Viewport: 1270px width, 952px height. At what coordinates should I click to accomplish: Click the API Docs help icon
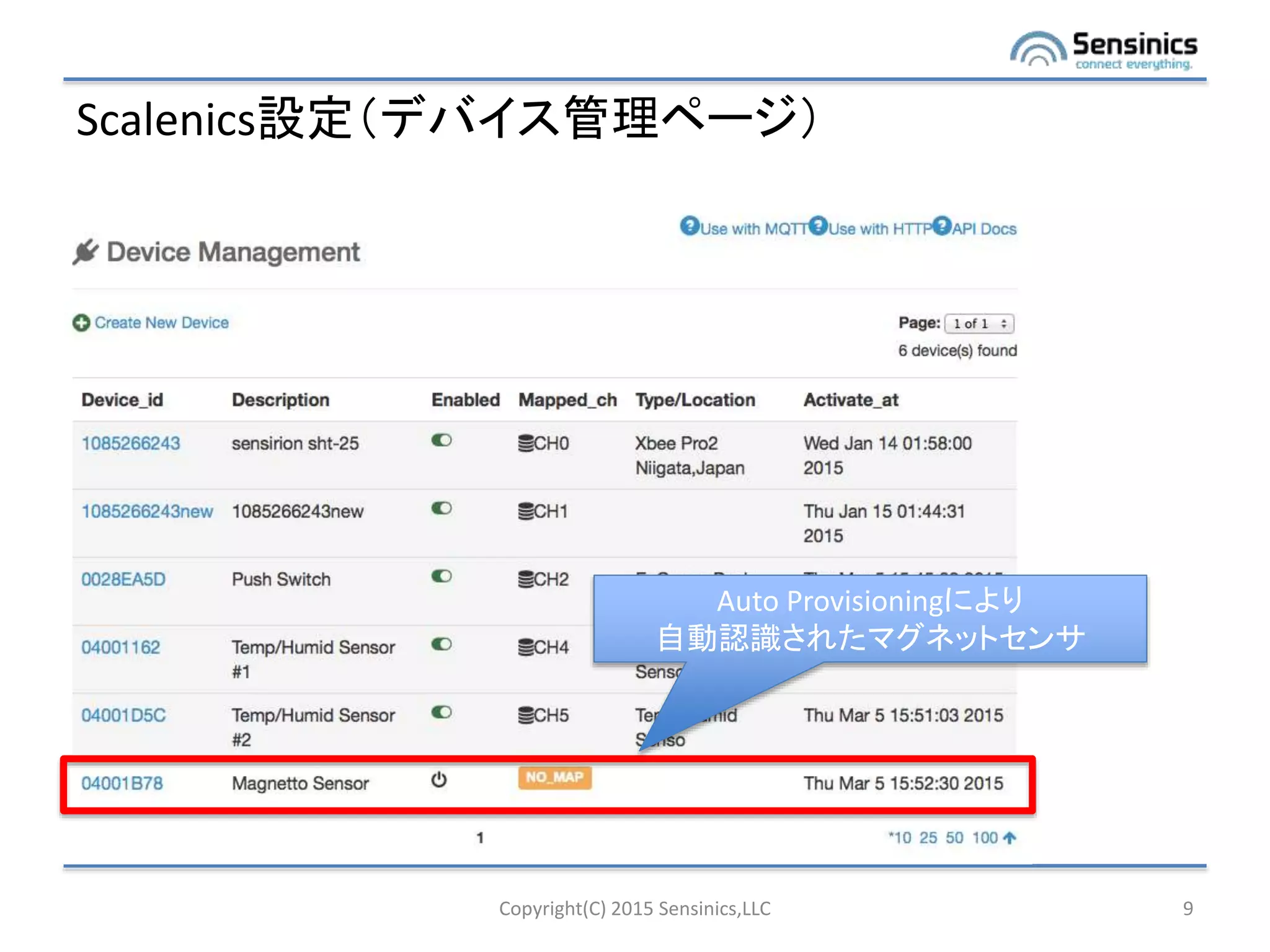(x=942, y=226)
